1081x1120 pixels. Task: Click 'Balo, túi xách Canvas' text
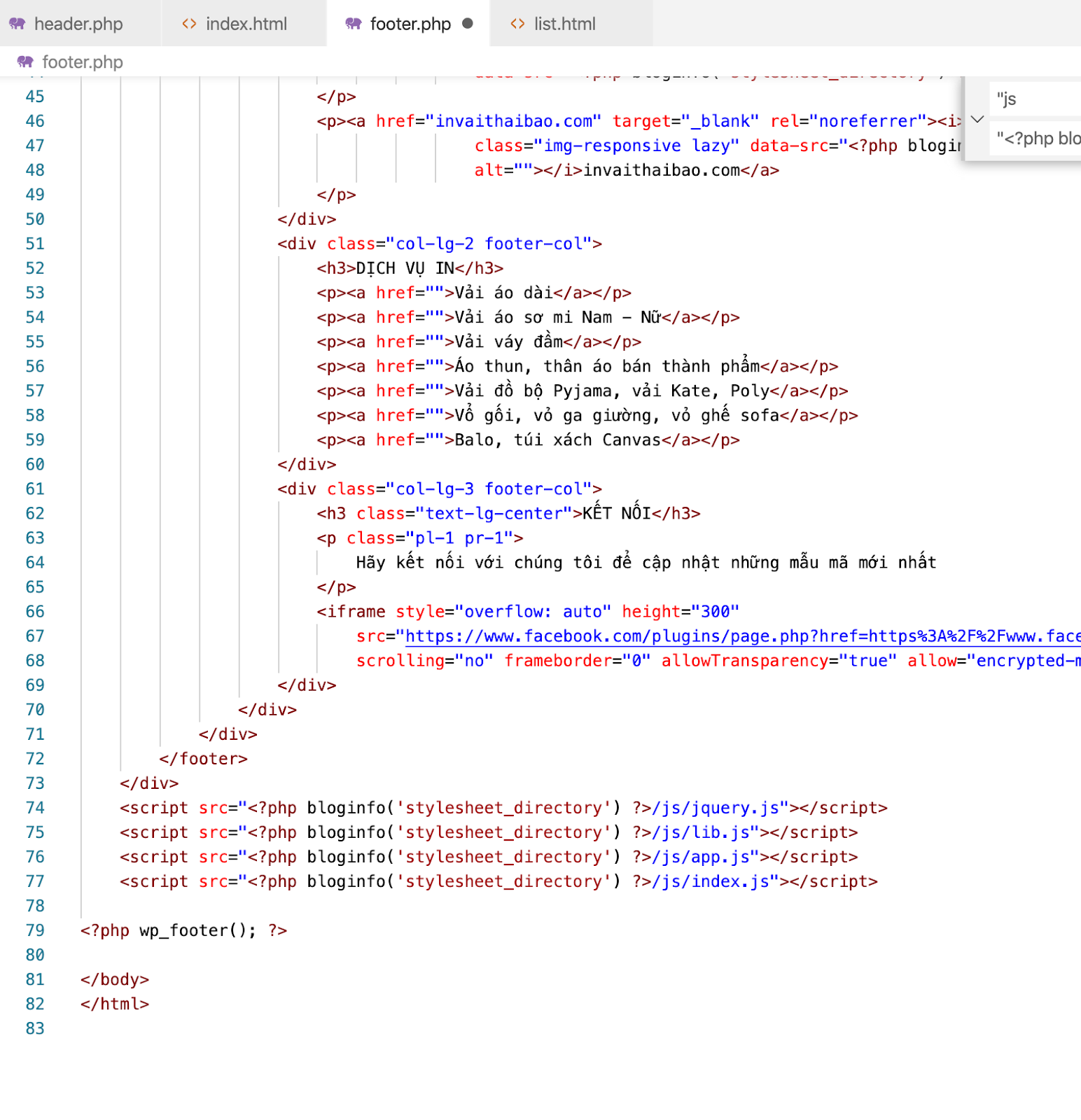tap(557, 440)
